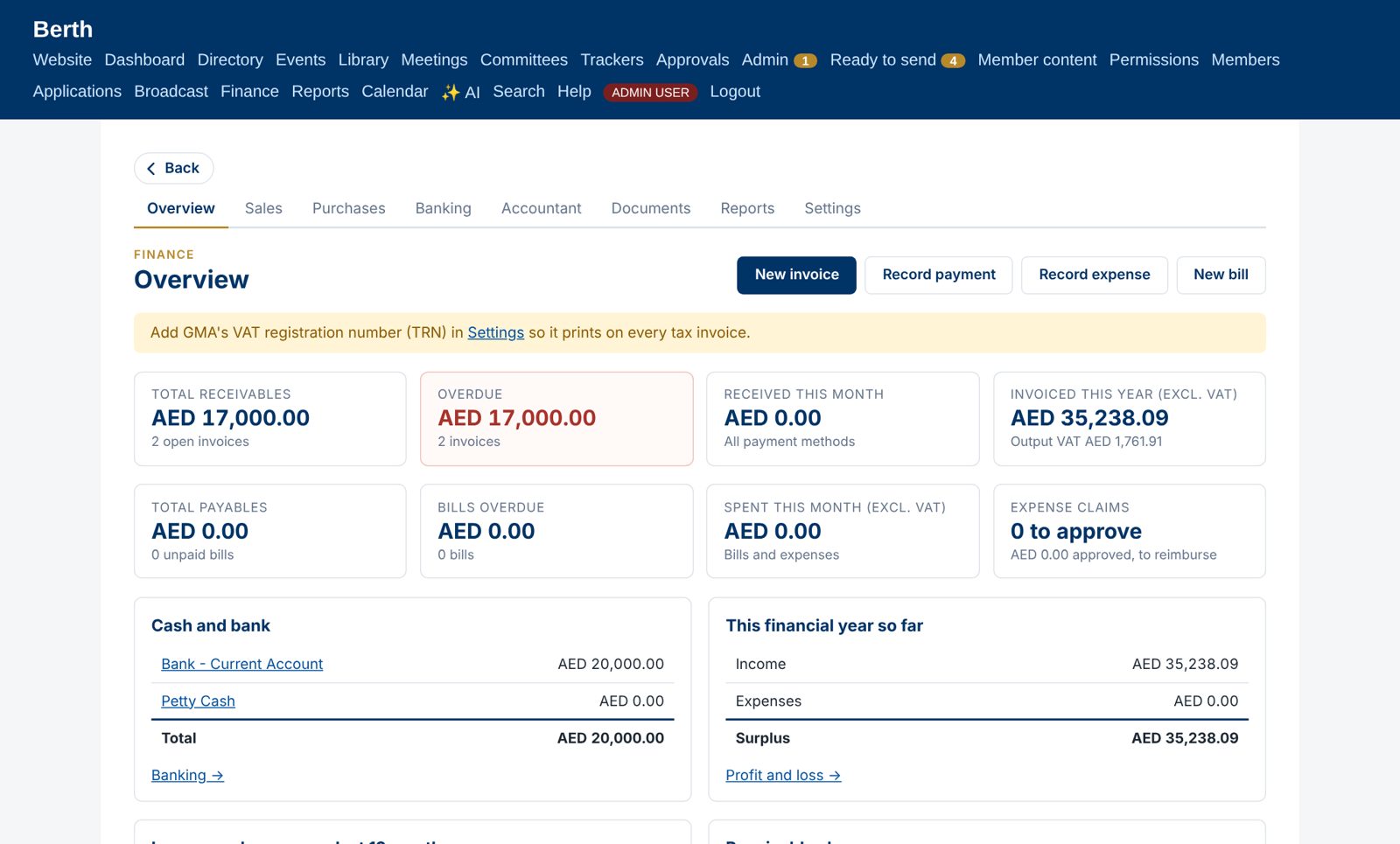Create a New invoice
The width and height of the screenshot is (1400, 844).
coord(797,275)
